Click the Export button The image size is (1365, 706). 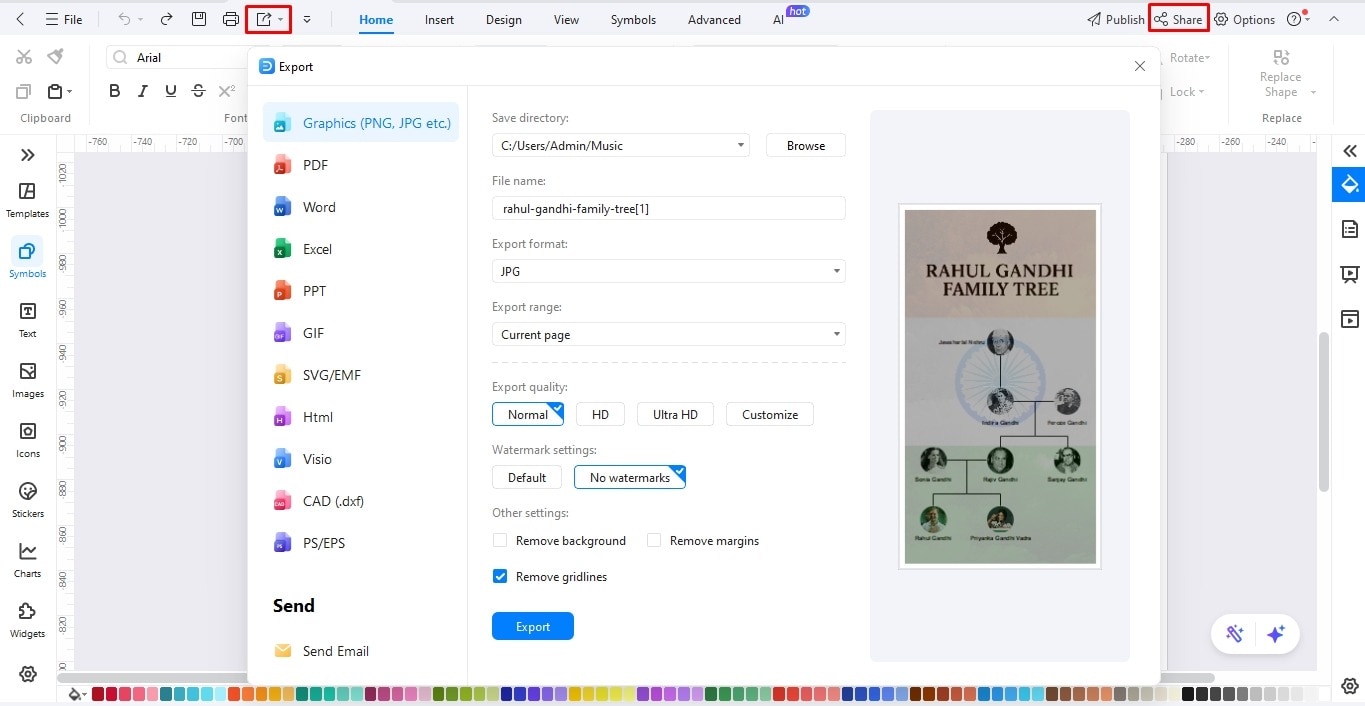532,626
